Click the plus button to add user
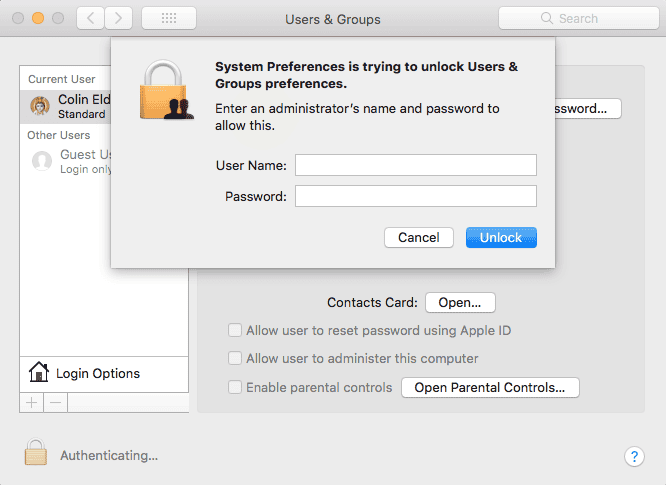The height and width of the screenshot is (485, 666). [31, 402]
